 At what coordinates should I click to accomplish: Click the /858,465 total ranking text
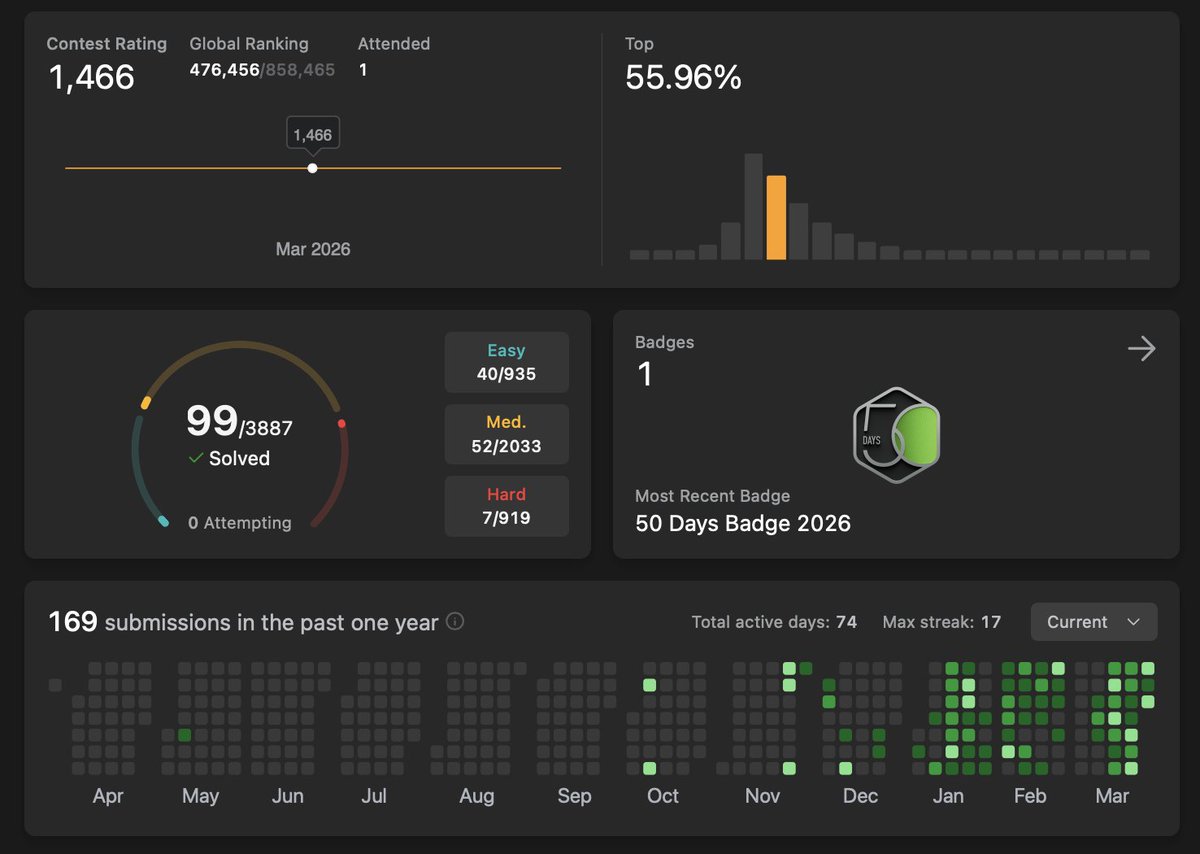(298, 70)
